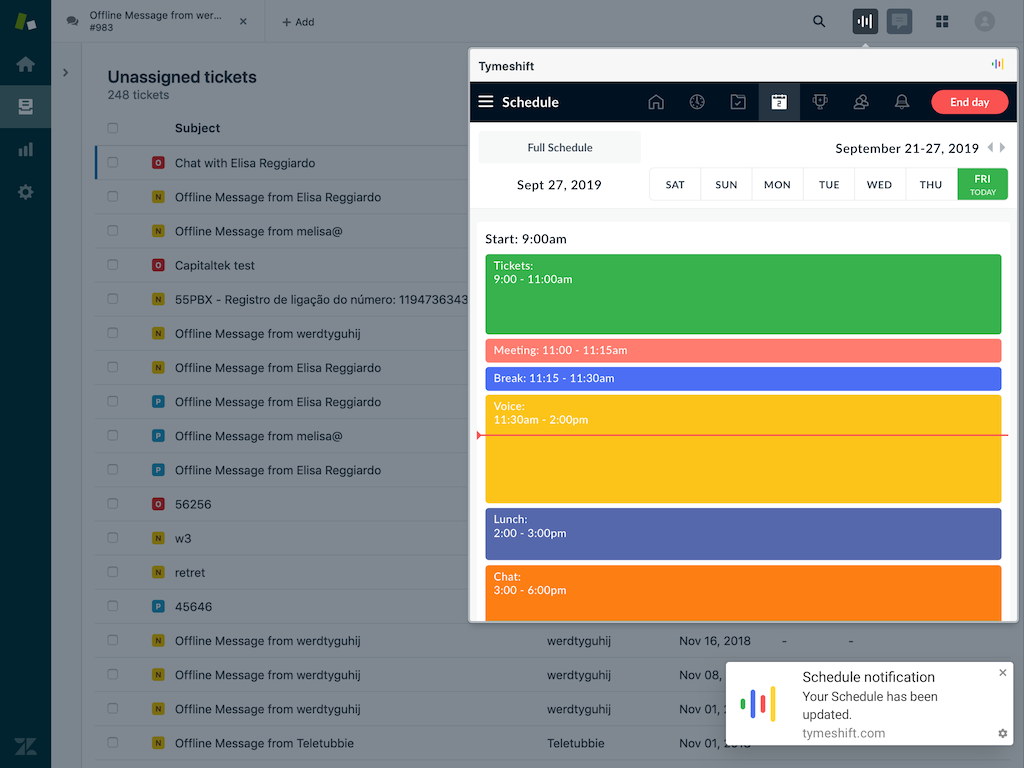The width and height of the screenshot is (1024, 768).
Task: Click the Full Schedule button
Action: click(560, 148)
